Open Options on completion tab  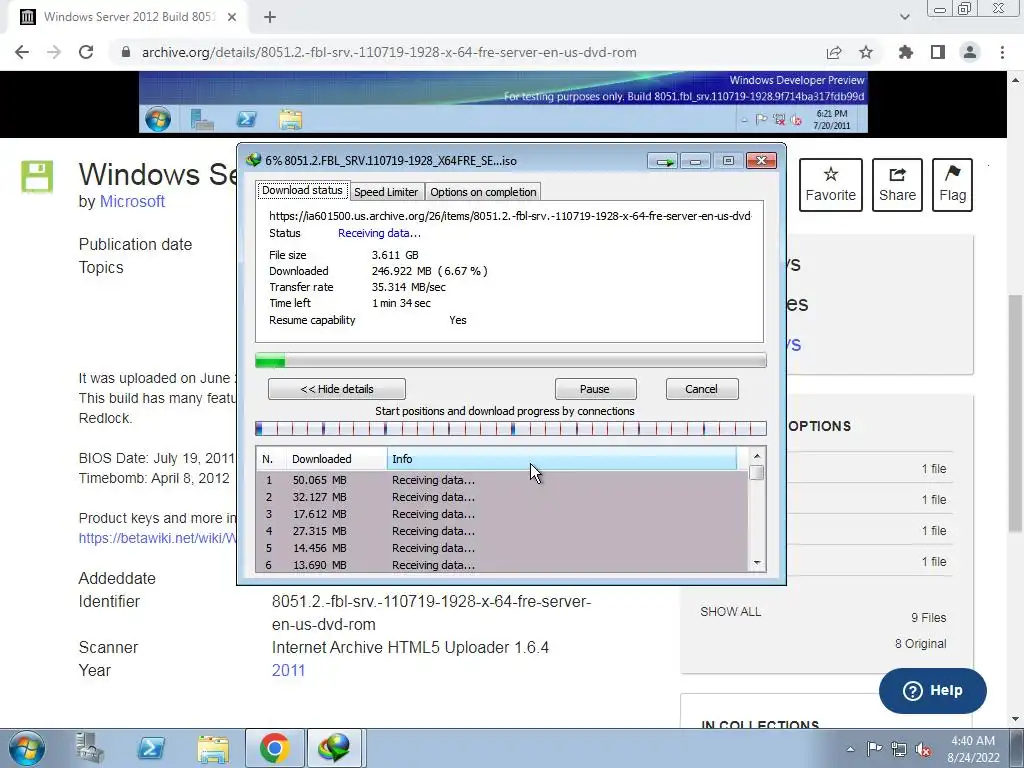(483, 192)
